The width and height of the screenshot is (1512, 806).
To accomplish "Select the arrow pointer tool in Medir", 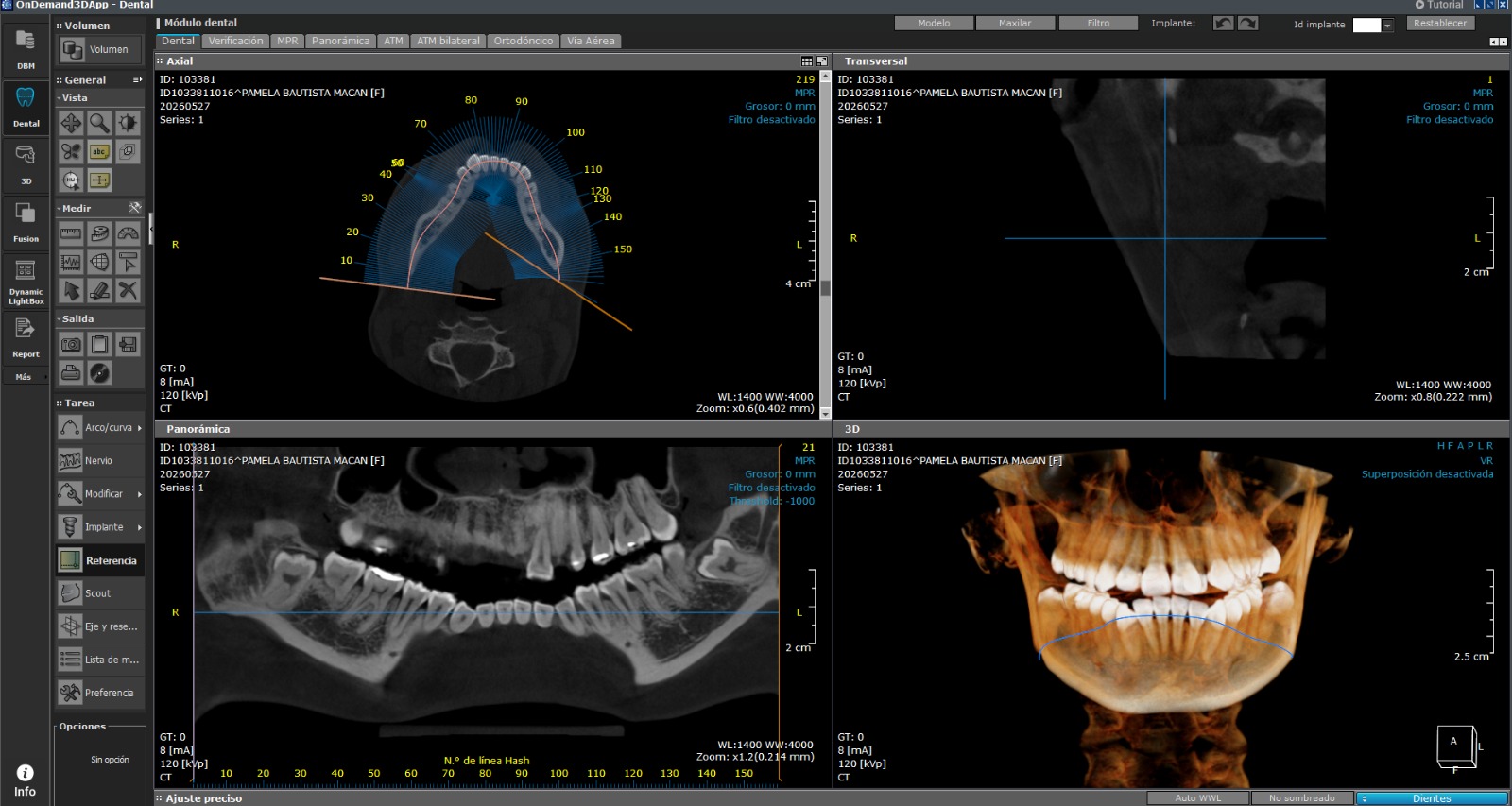I will pos(71,290).
